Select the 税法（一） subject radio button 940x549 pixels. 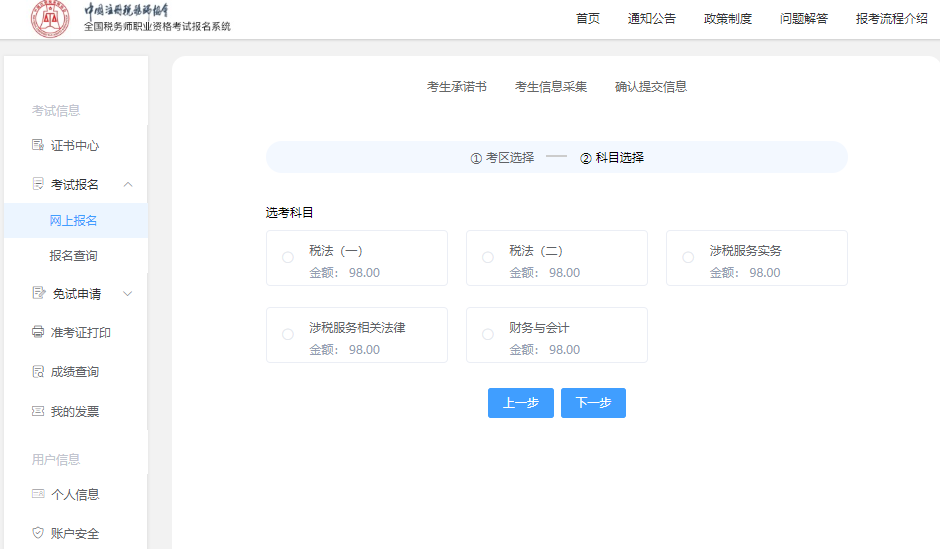click(288, 258)
